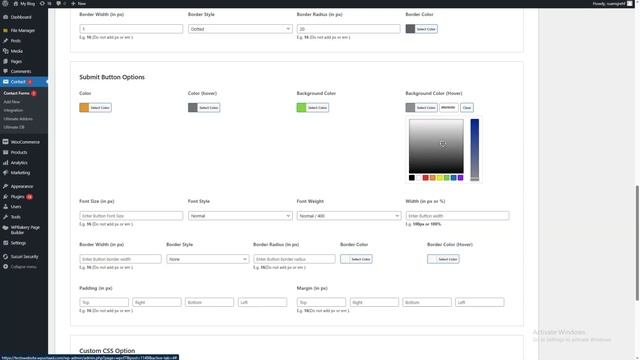Click the Marketing megaphone icon
The width and height of the screenshot is (640, 360).
pos(5,173)
